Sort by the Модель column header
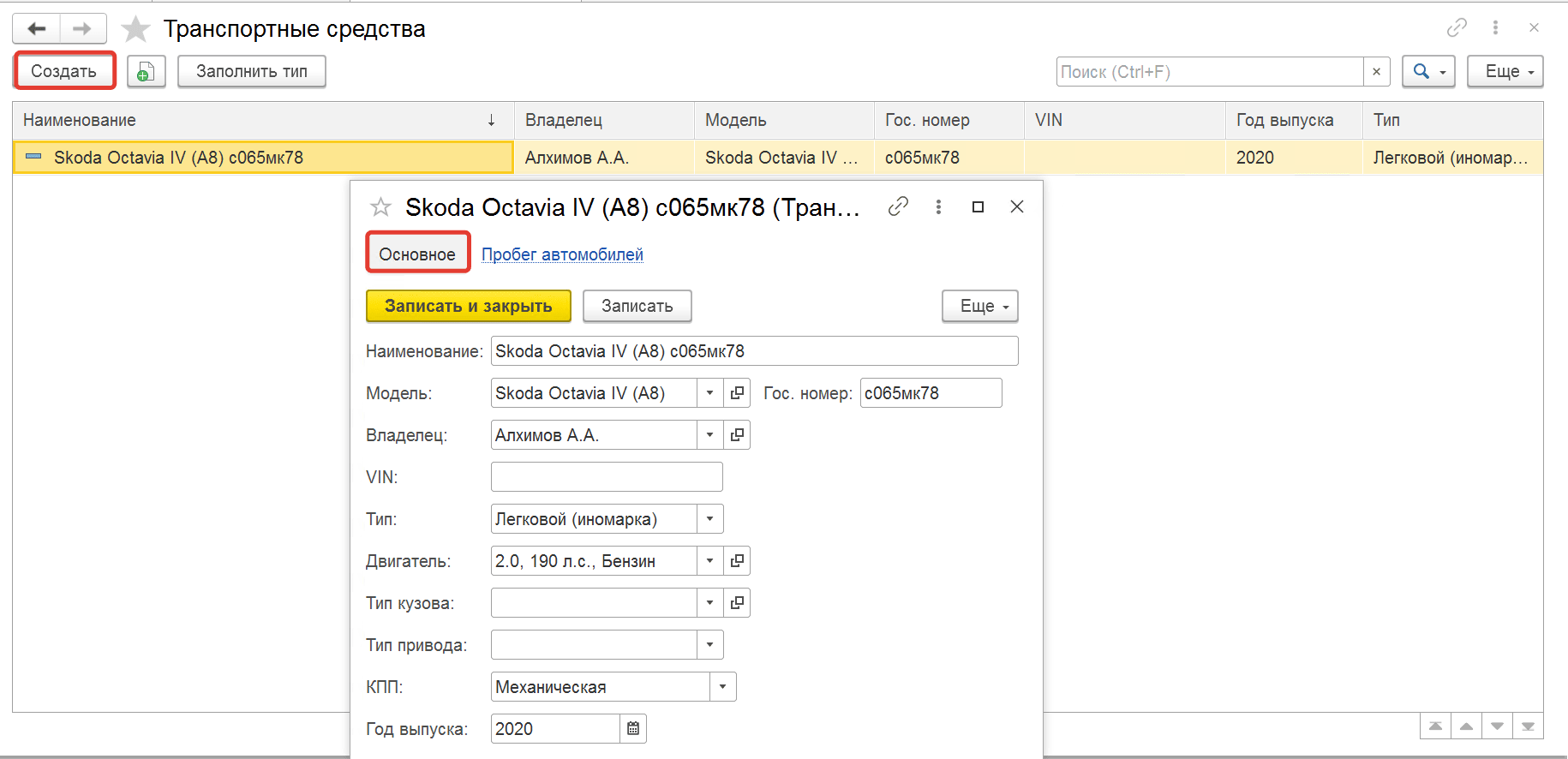This screenshot has width=1568, height=759. point(784,121)
